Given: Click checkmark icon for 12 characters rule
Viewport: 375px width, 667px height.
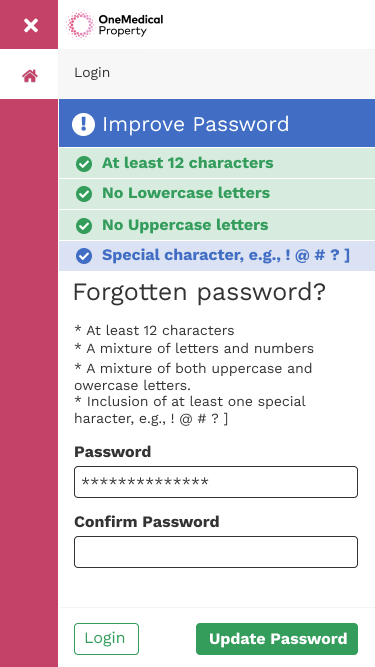Looking at the screenshot, I should click(84, 164).
